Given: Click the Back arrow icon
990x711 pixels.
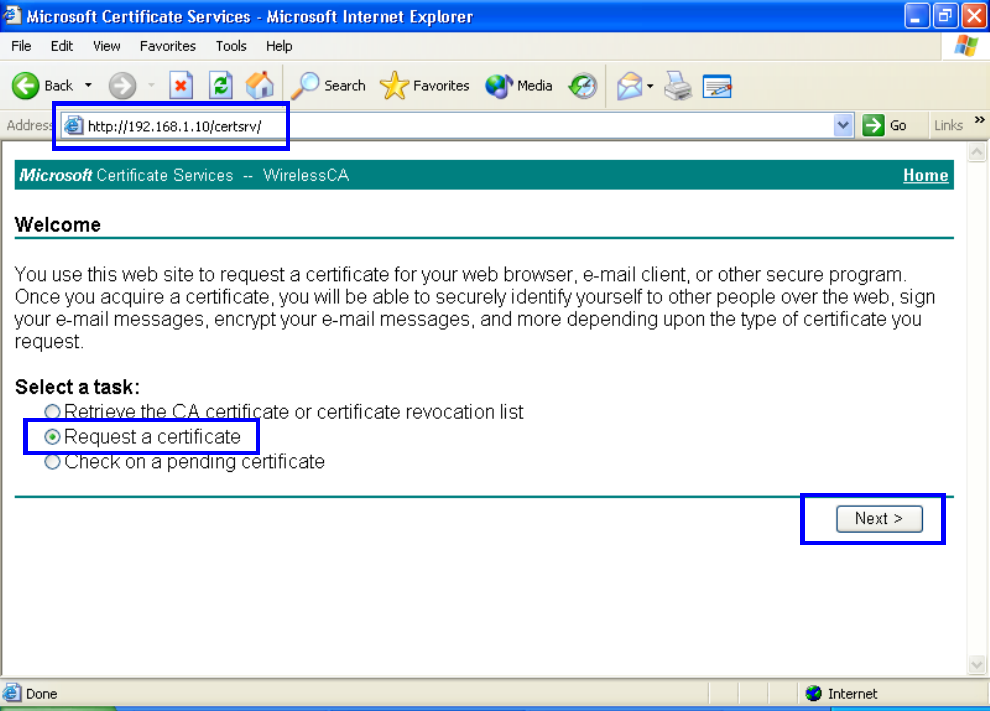Looking at the screenshot, I should pyautogui.click(x=26, y=86).
